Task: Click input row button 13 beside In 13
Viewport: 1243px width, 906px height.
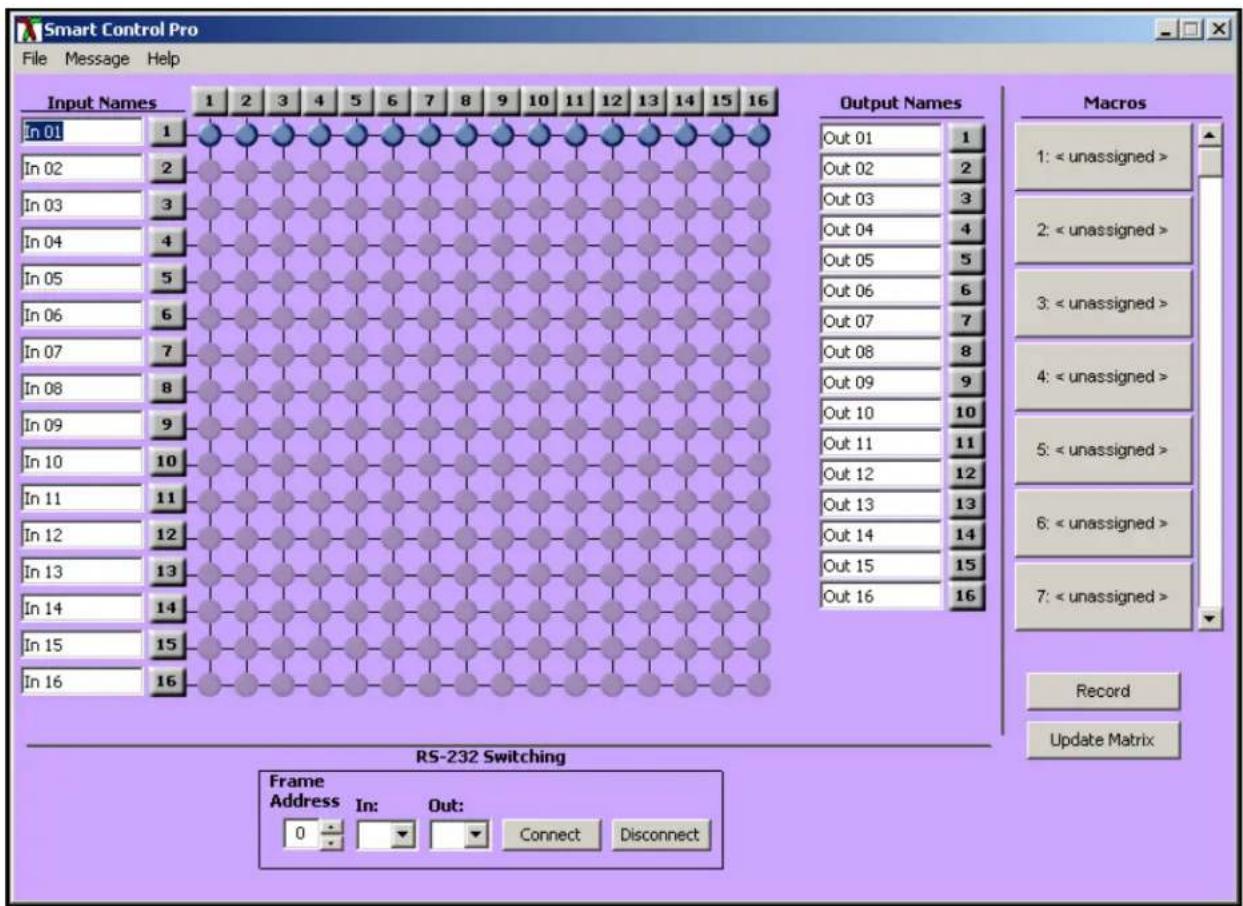Action: pos(167,572)
